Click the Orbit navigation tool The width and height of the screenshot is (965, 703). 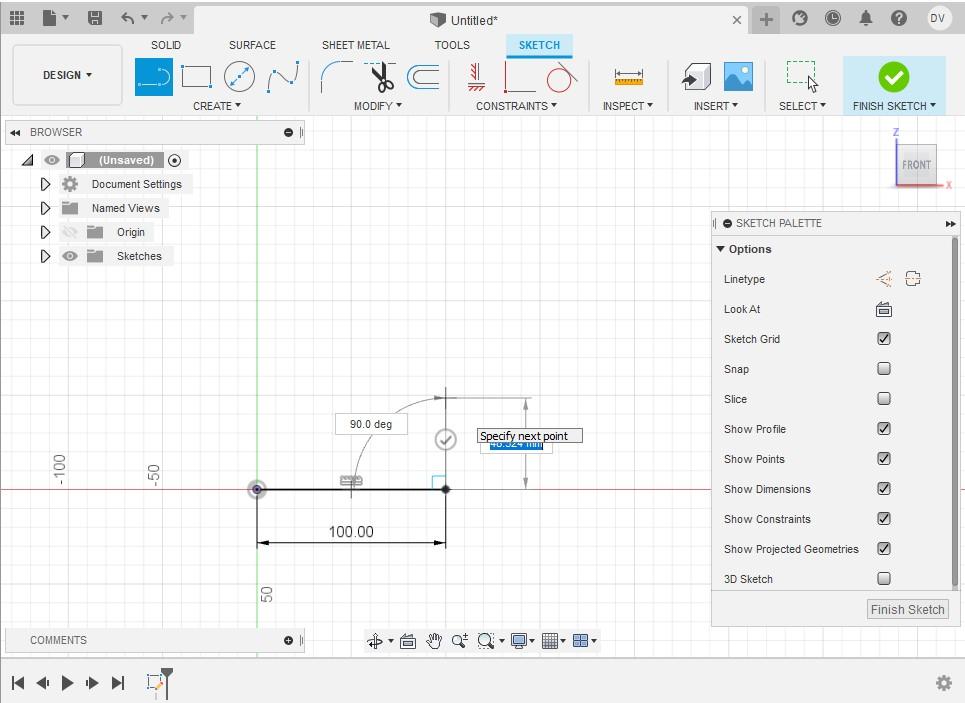click(375, 641)
